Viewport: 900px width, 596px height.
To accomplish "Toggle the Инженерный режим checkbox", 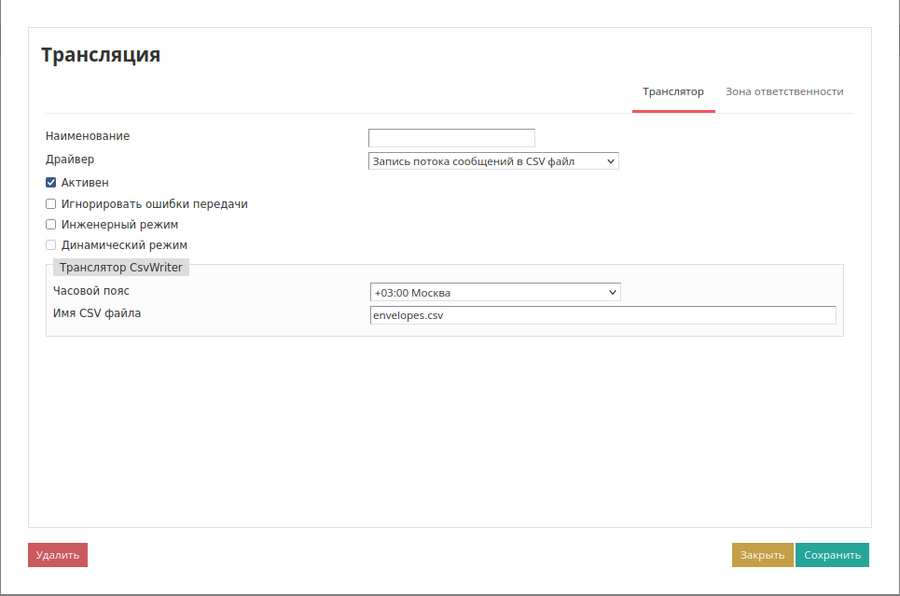I will [51, 225].
